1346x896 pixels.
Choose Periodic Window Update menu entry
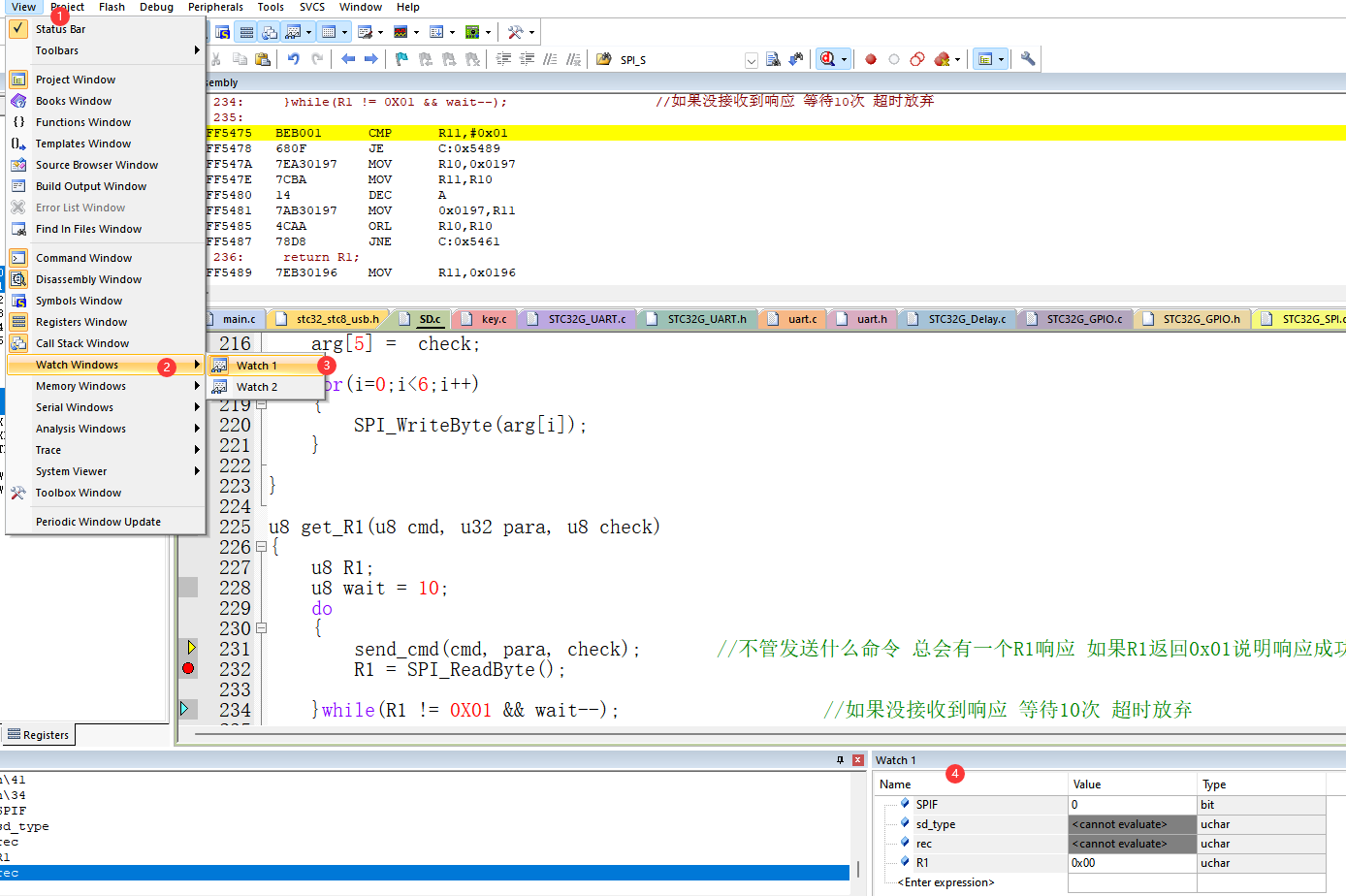[x=106, y=522]
